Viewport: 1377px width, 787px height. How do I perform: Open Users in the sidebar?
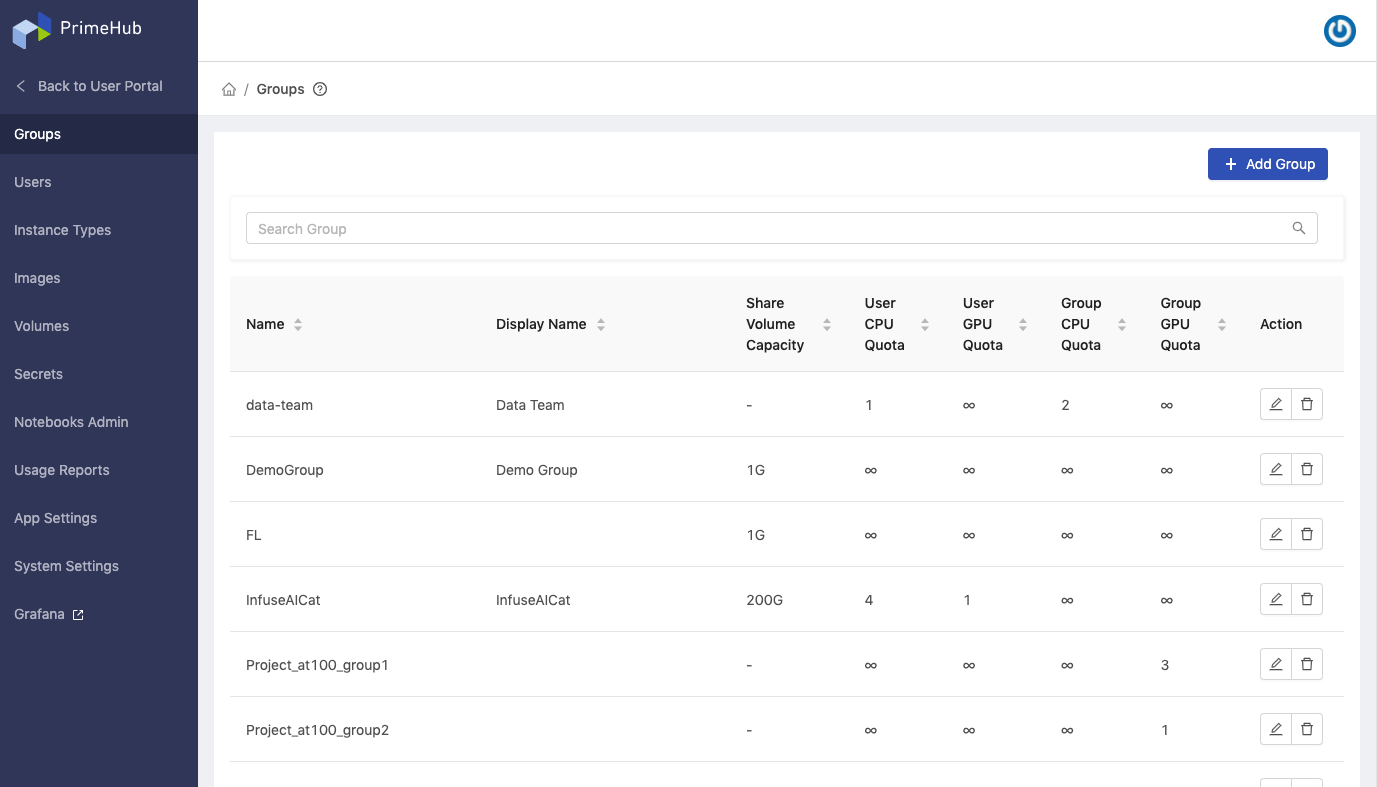[99, 182]
